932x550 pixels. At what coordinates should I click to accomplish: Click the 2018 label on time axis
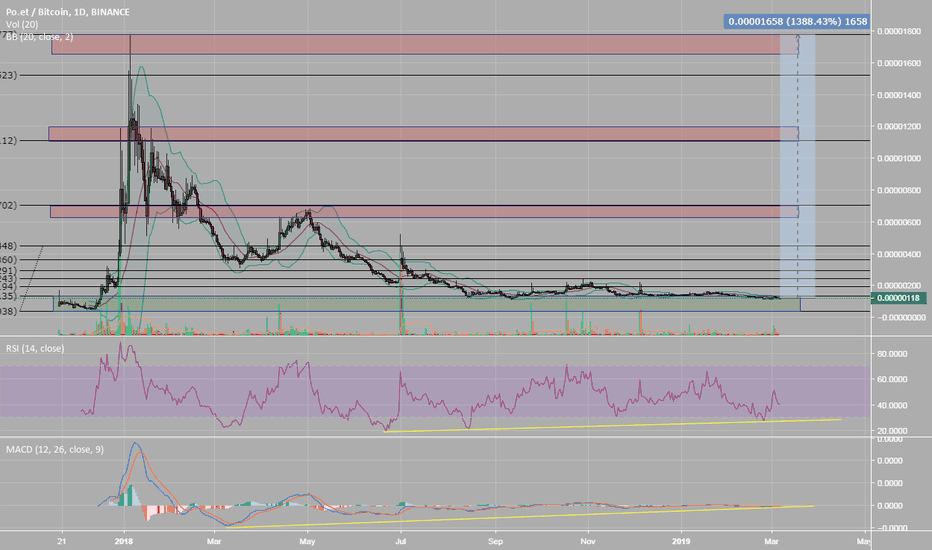click(124, 541)
